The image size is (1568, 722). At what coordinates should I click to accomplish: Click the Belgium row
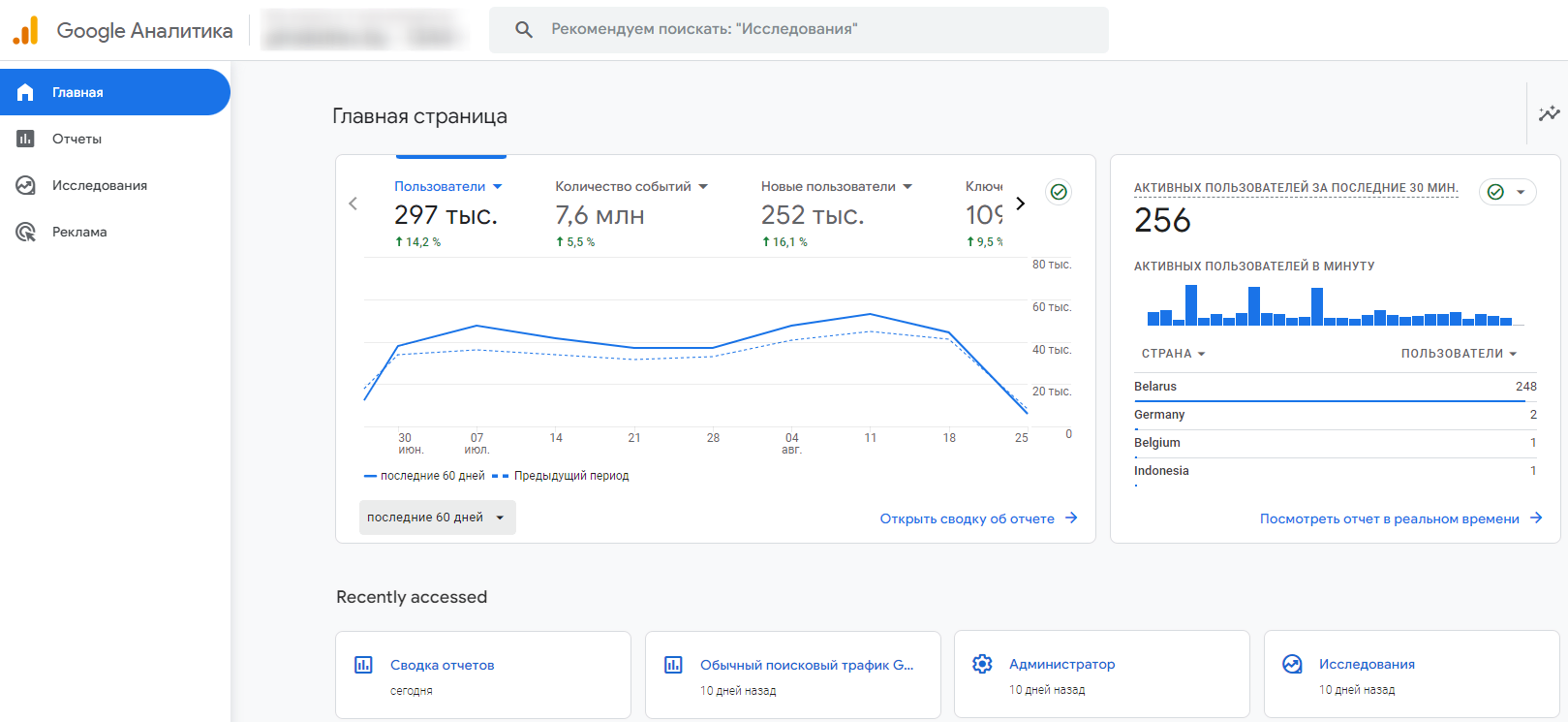tap(1336, 443)
